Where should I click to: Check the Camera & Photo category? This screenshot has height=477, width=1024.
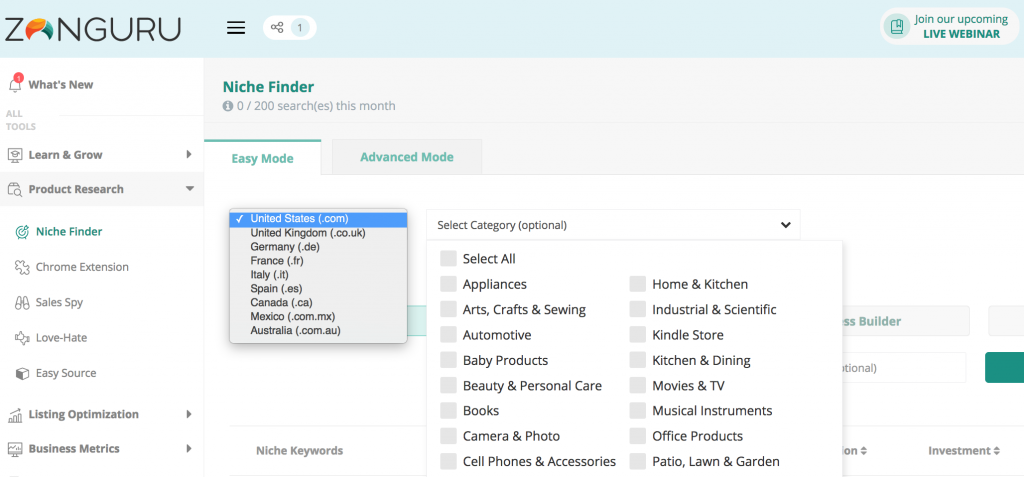tap(448, 436)
